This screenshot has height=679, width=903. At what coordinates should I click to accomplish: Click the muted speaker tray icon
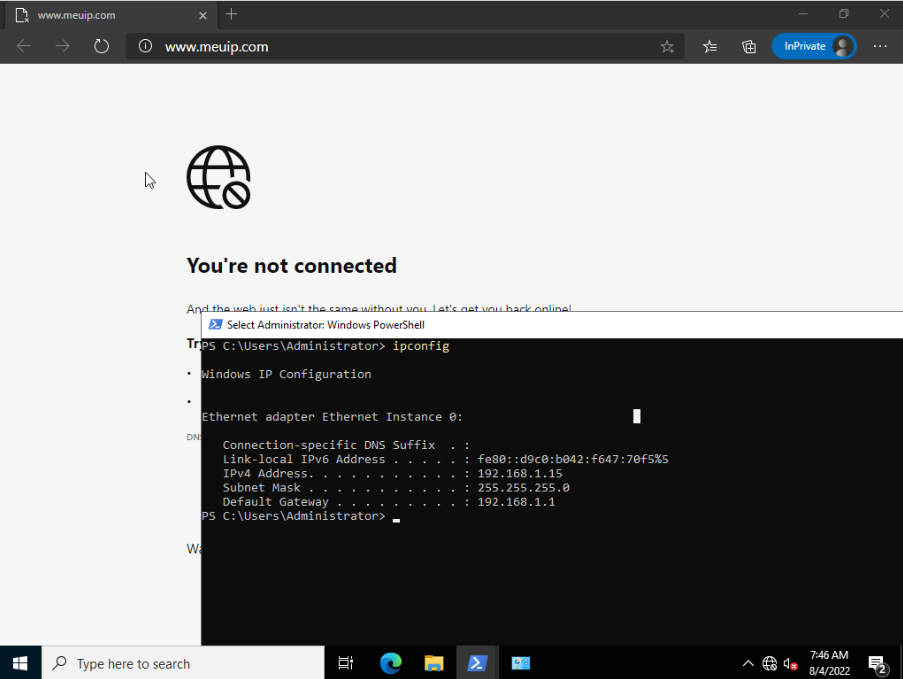click(790, 663)
